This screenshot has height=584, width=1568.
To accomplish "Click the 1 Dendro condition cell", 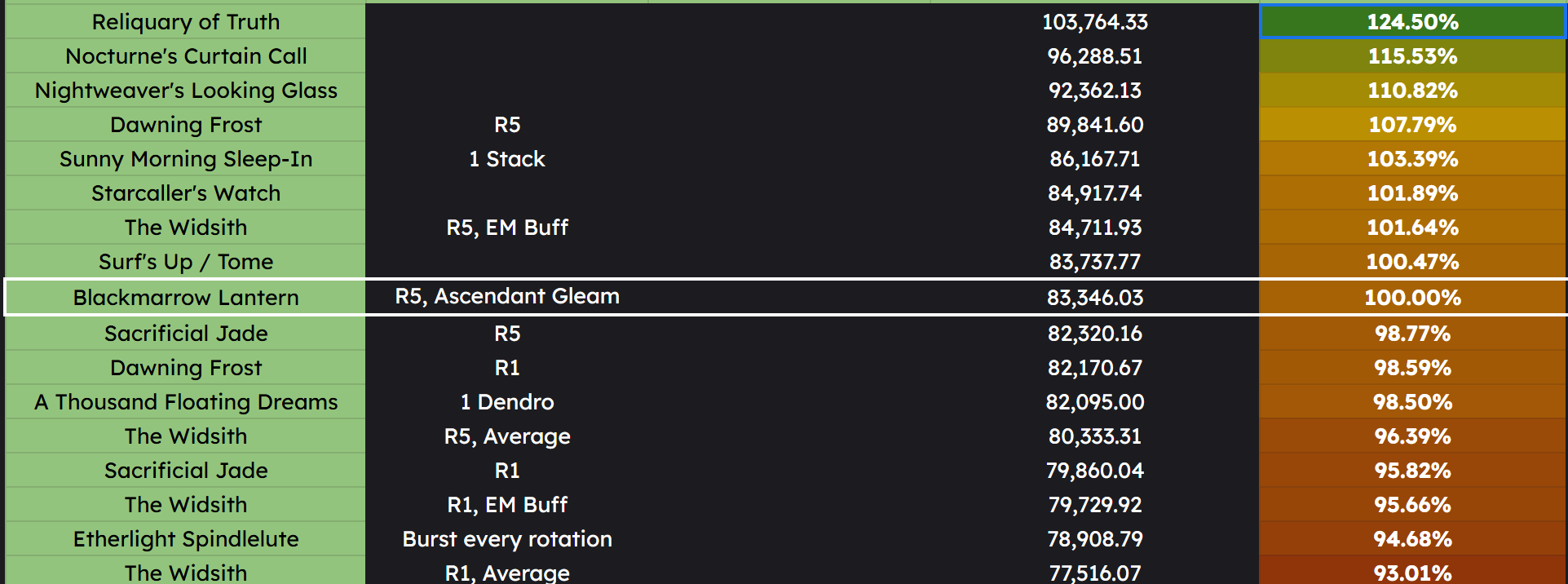I will (506, 402).
